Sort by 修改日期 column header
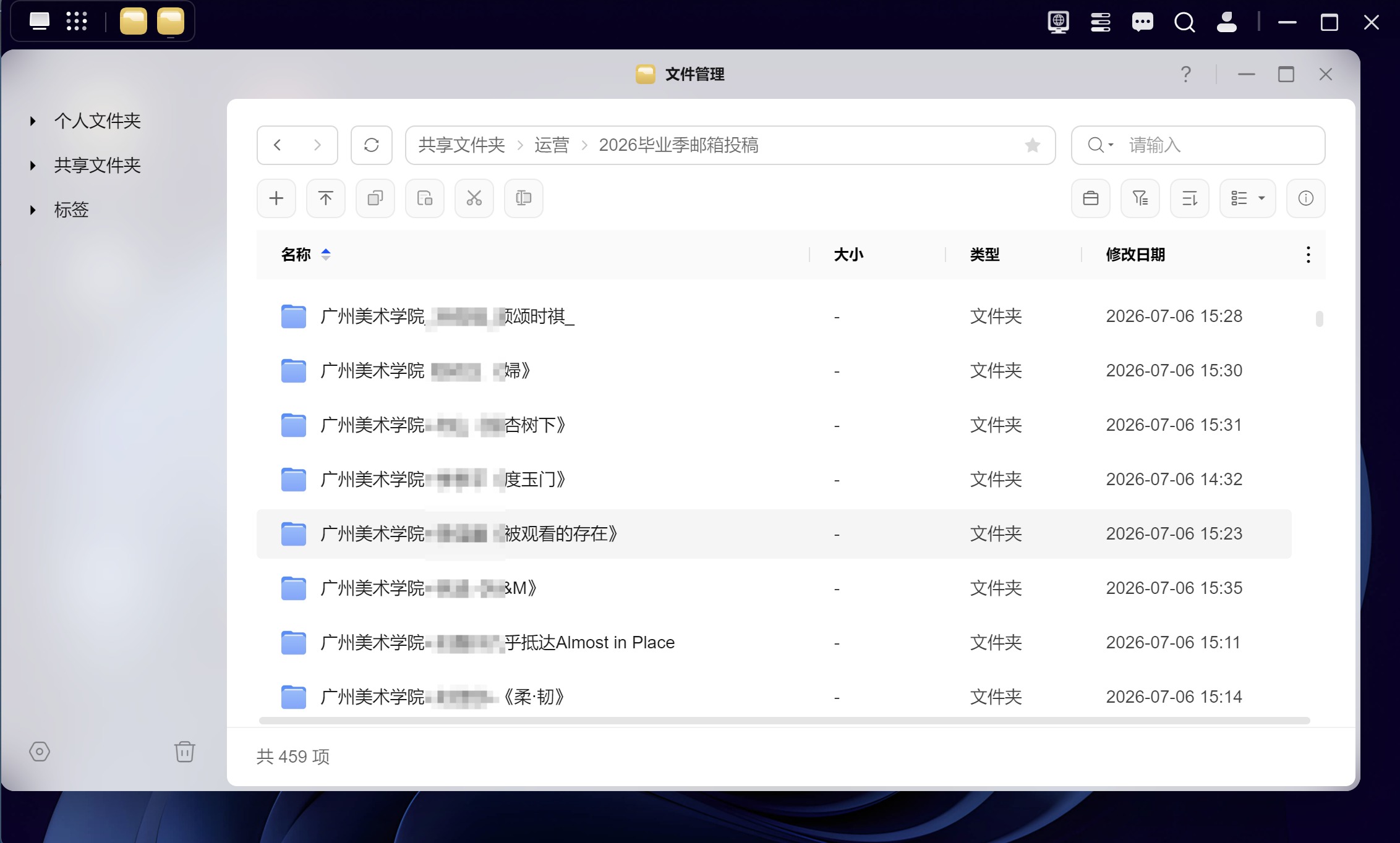The height and width of the screenshot is (843, 1400). point(1135,255)
